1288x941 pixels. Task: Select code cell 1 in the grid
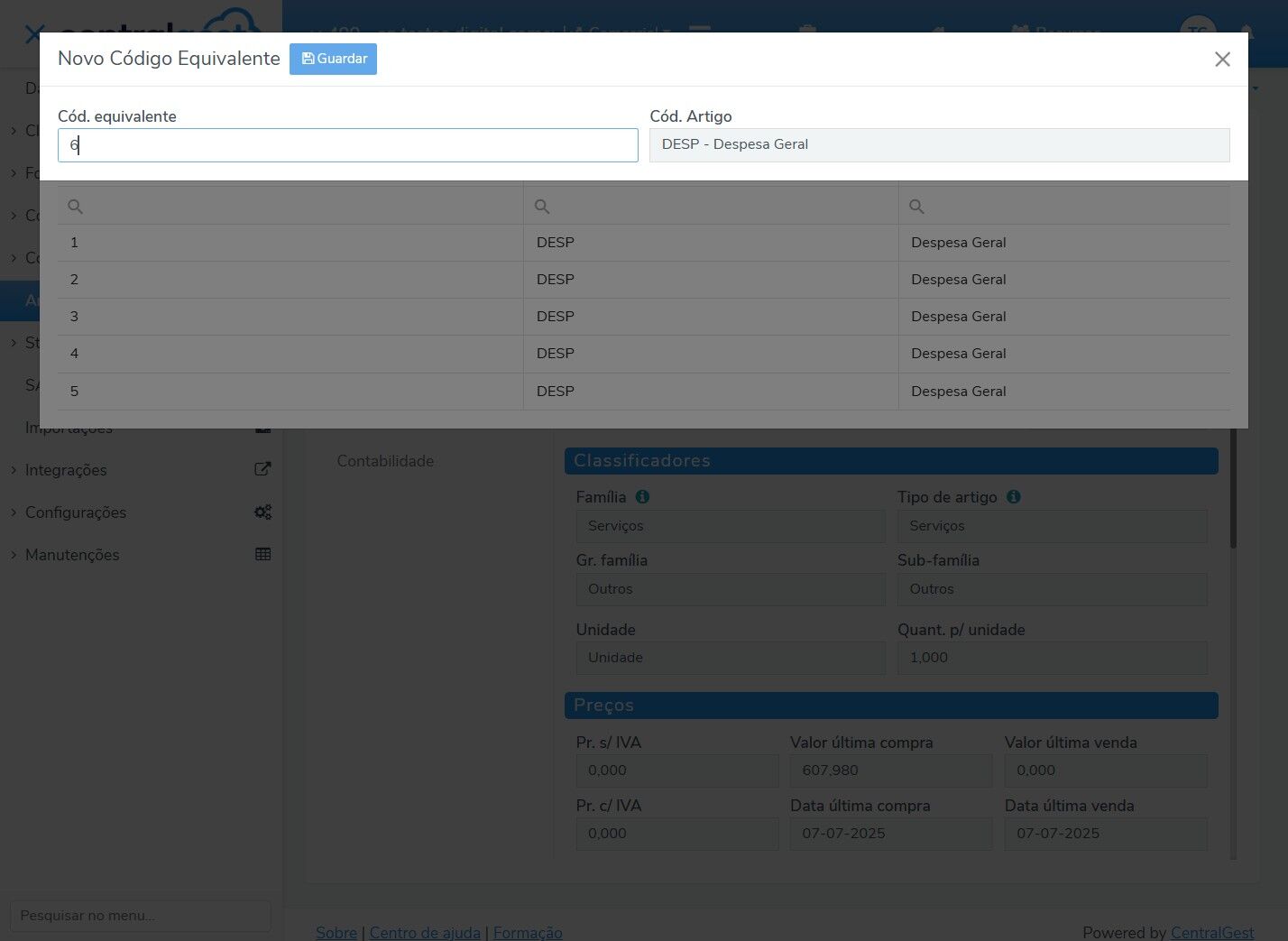tap(290, 243)
